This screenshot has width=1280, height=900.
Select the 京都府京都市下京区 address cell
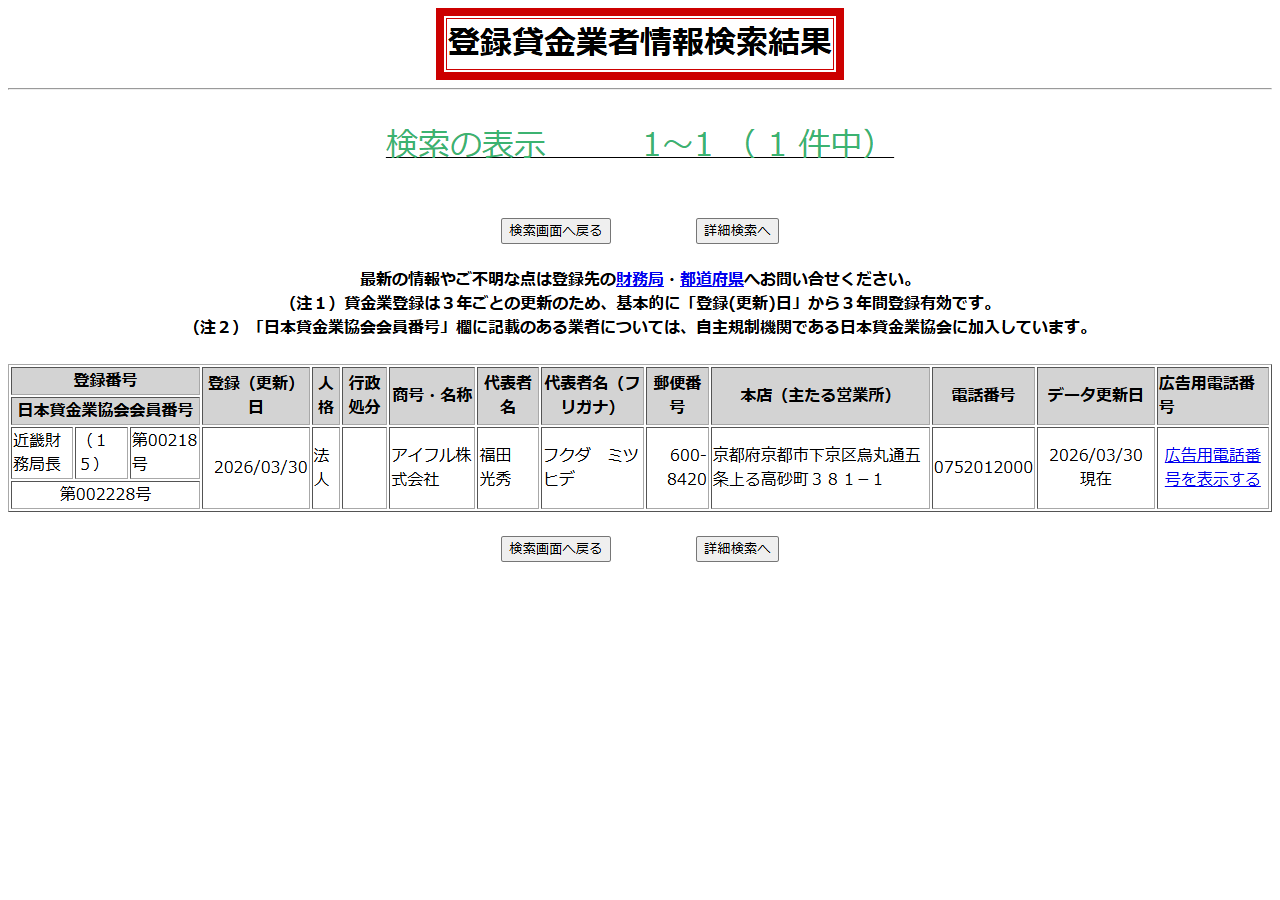tap(820, 468)
